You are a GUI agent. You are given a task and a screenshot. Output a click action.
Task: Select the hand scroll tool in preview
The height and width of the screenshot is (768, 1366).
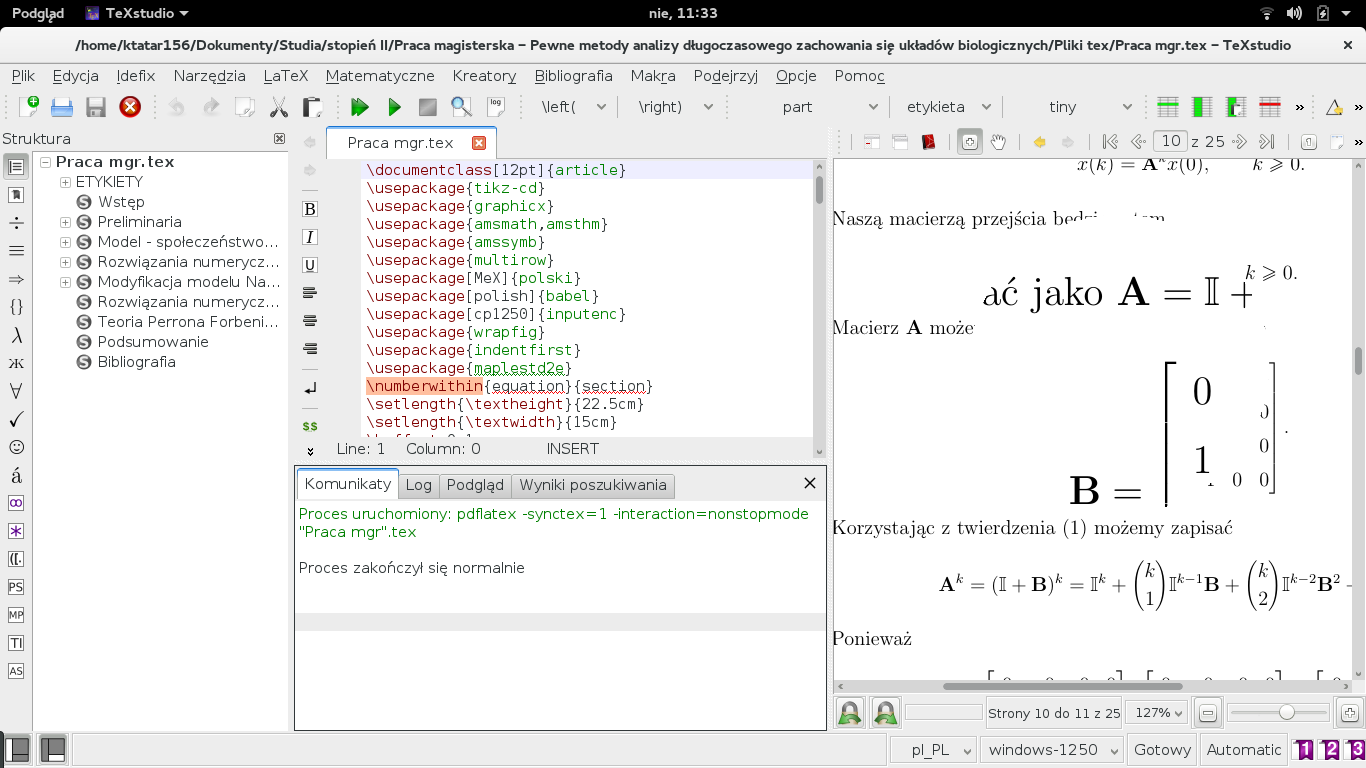[x=998, y=142]
